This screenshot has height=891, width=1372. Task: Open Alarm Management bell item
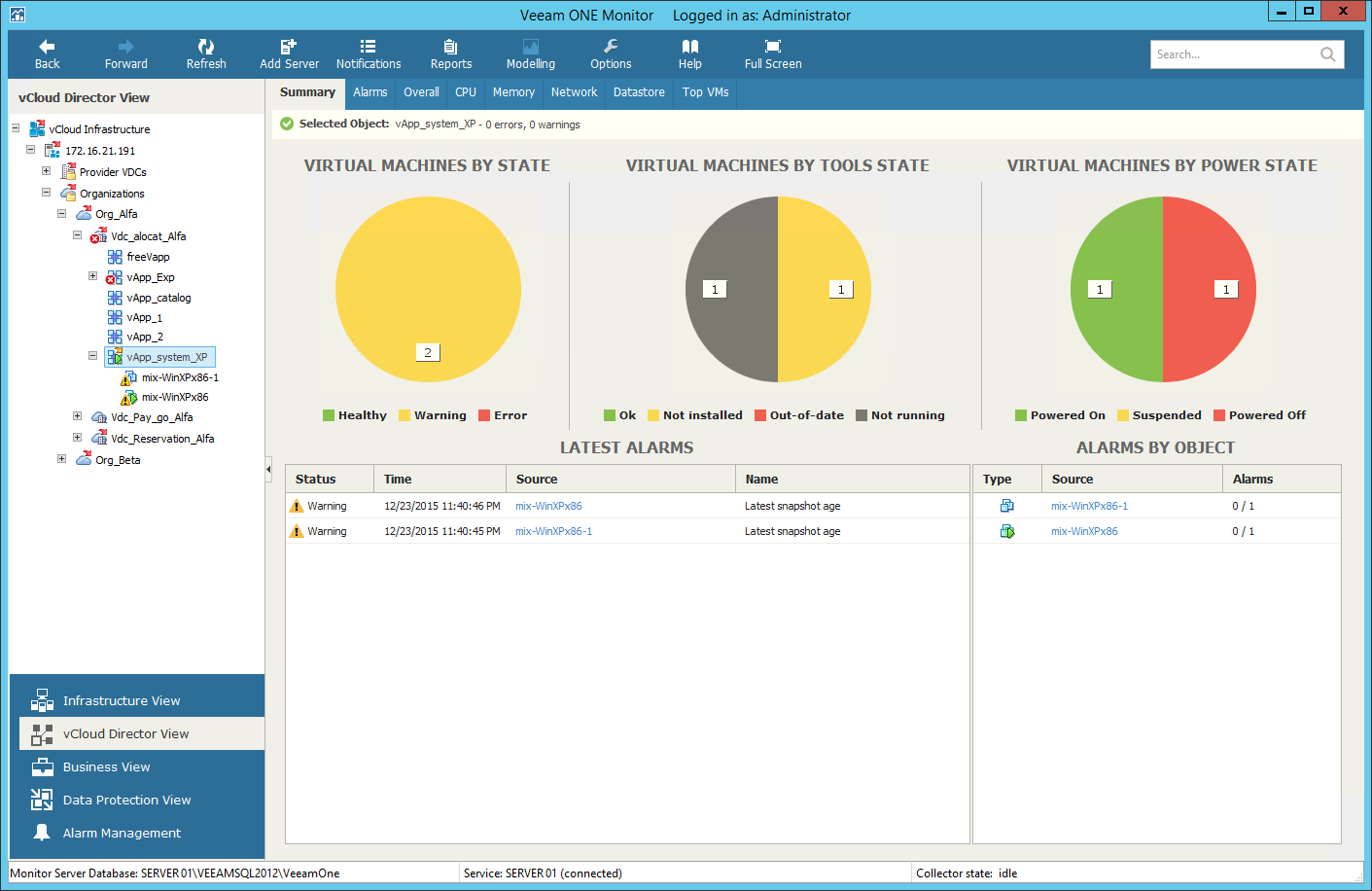coord(142,833)
